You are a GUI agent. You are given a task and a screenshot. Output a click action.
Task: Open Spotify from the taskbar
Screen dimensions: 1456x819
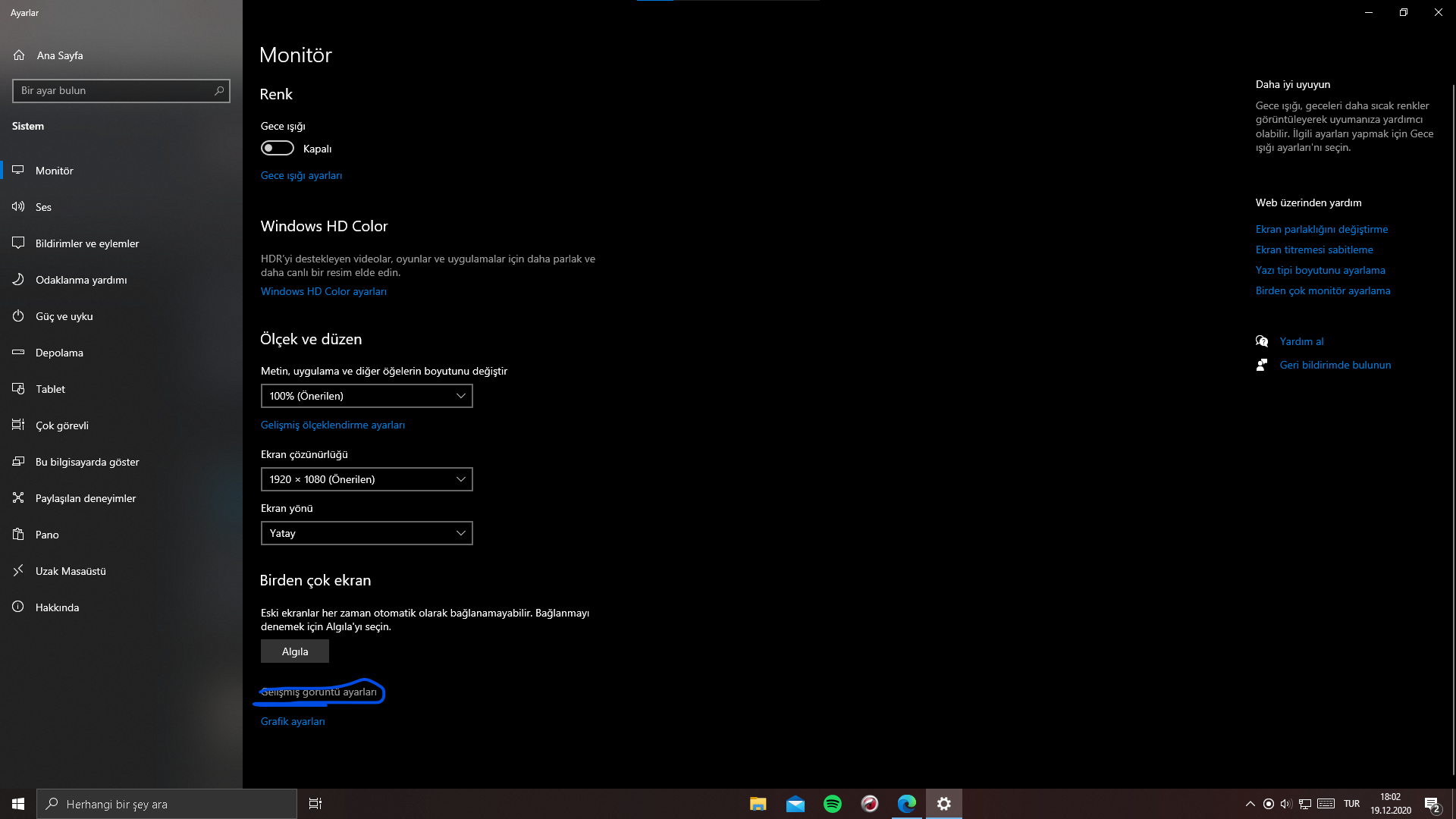tap(832, 804)
